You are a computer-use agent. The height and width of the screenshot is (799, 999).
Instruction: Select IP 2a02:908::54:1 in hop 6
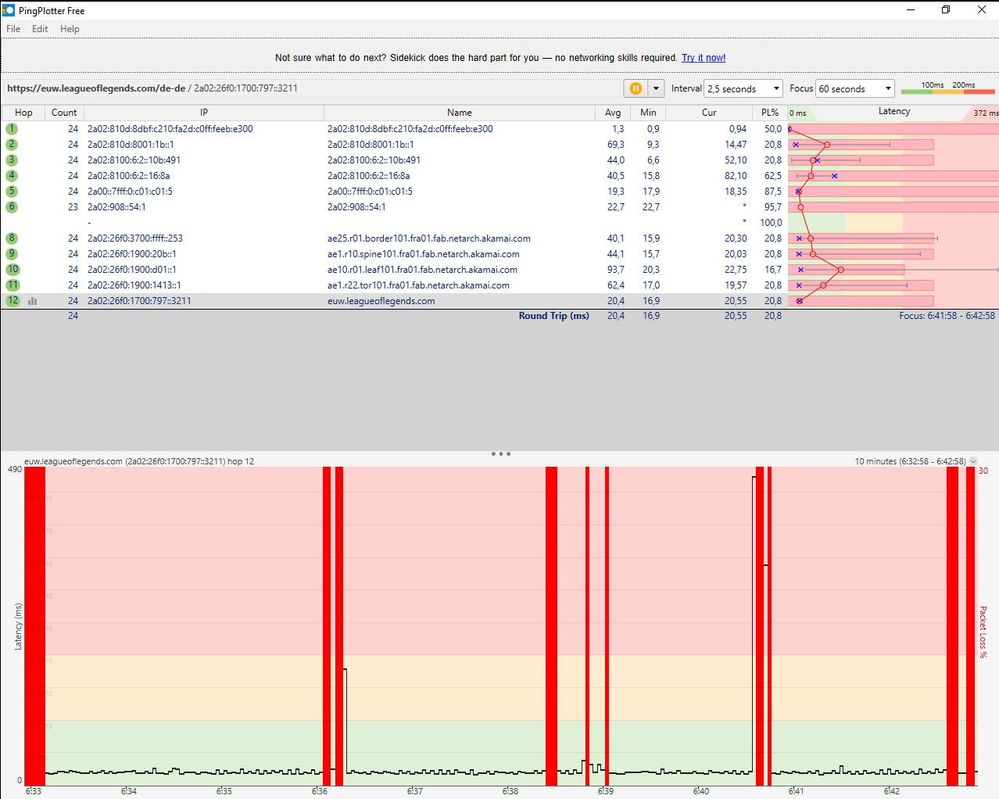[x=117, y=207]
